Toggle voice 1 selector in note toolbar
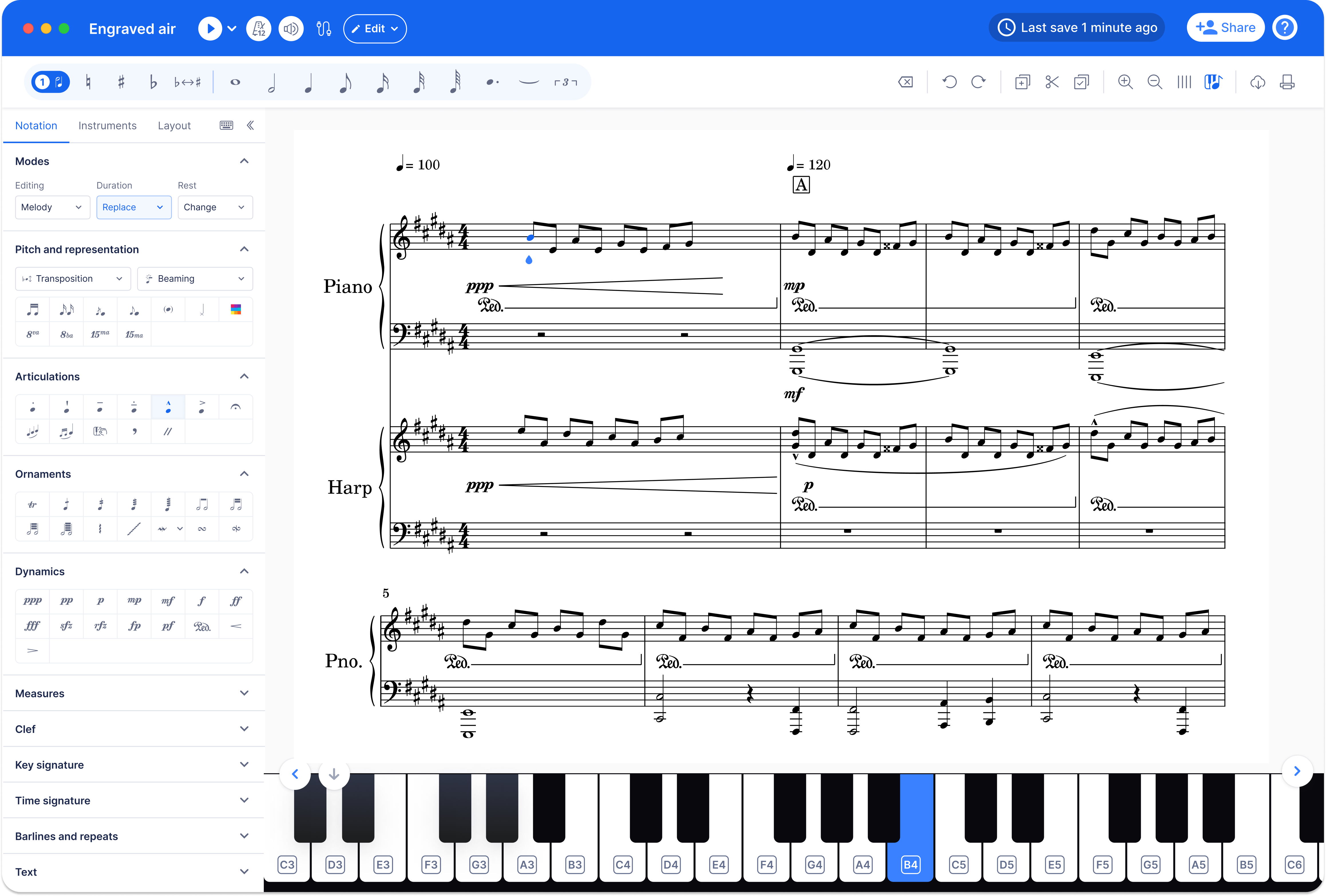 point(50,82)
